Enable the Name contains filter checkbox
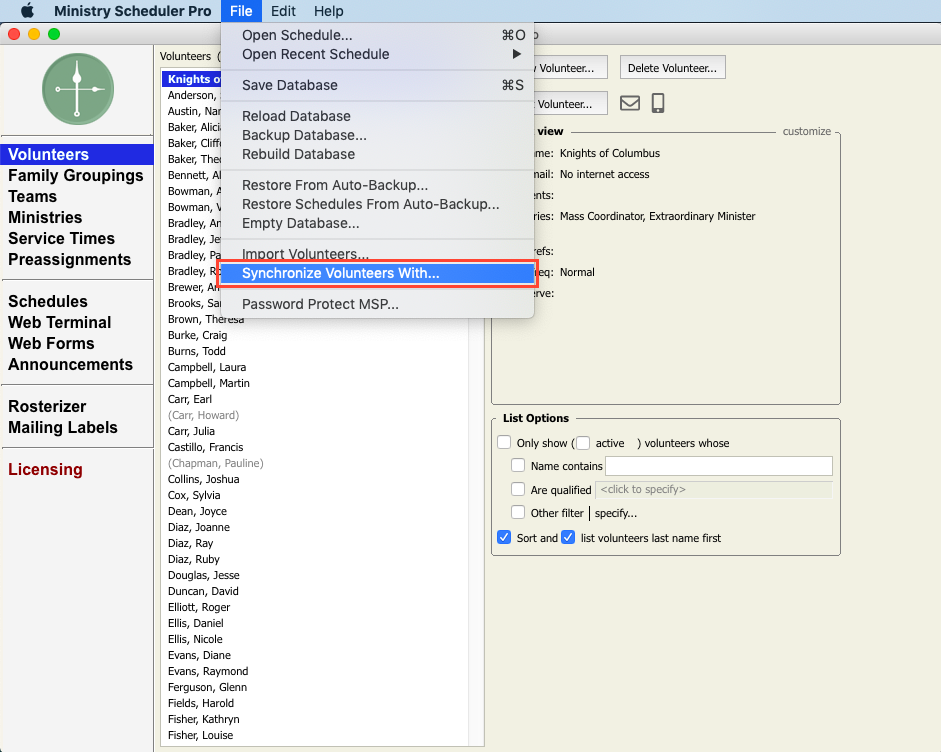941x752 pixels. [x=518, y=465]
